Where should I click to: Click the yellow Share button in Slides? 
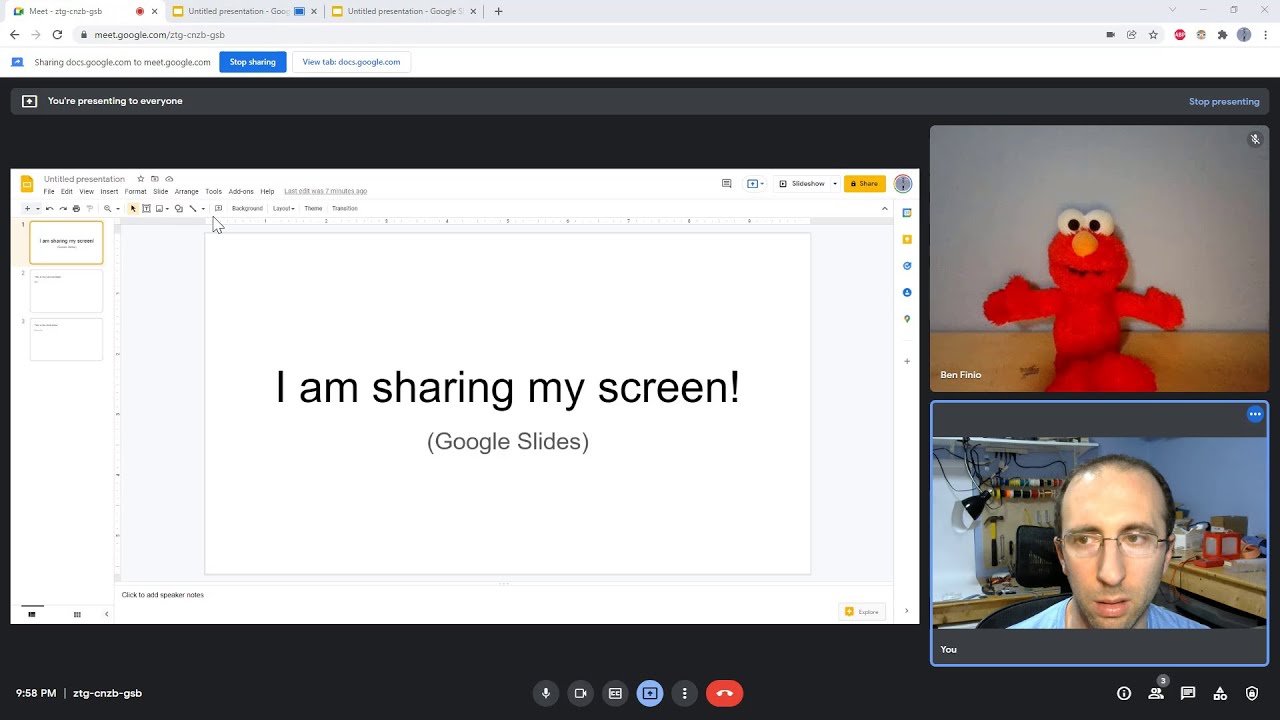[x=865, y=184]
